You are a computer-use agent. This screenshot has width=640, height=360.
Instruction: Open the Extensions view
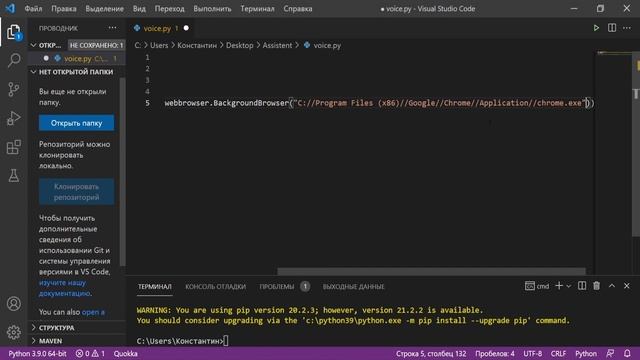[x=13, y=147]
